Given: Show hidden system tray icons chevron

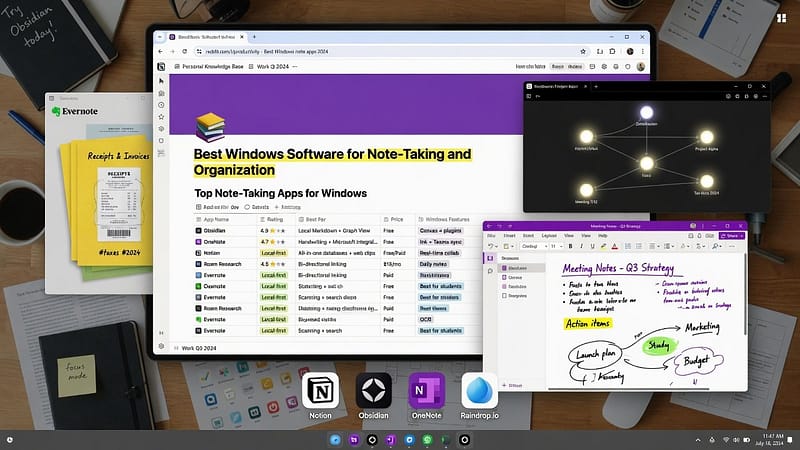Looking at the screenshot, I should coord(698,440).
